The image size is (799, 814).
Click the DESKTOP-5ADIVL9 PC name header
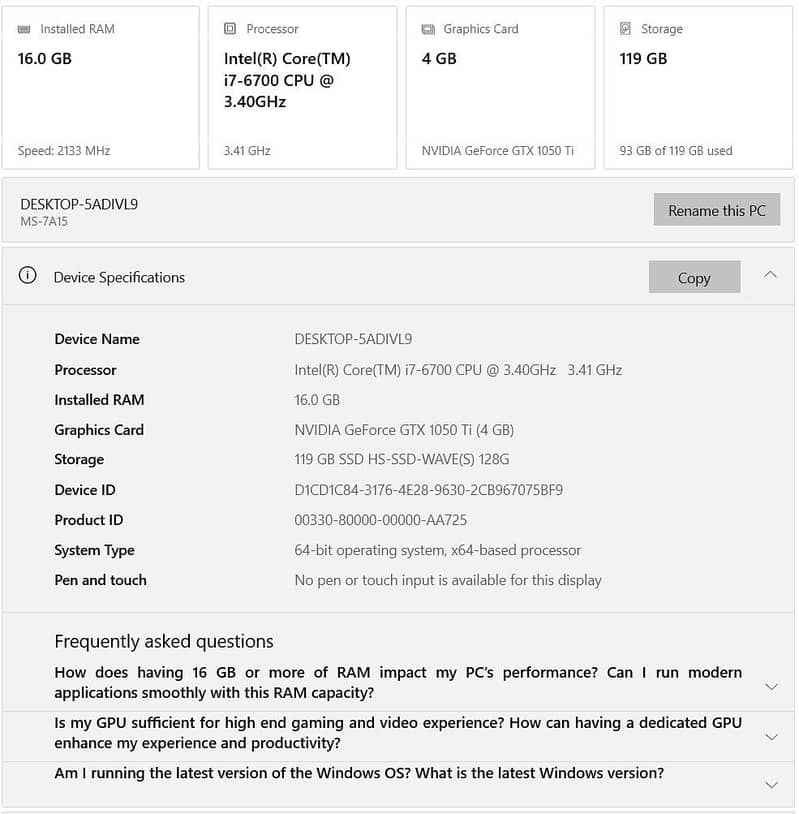(79, 204)
